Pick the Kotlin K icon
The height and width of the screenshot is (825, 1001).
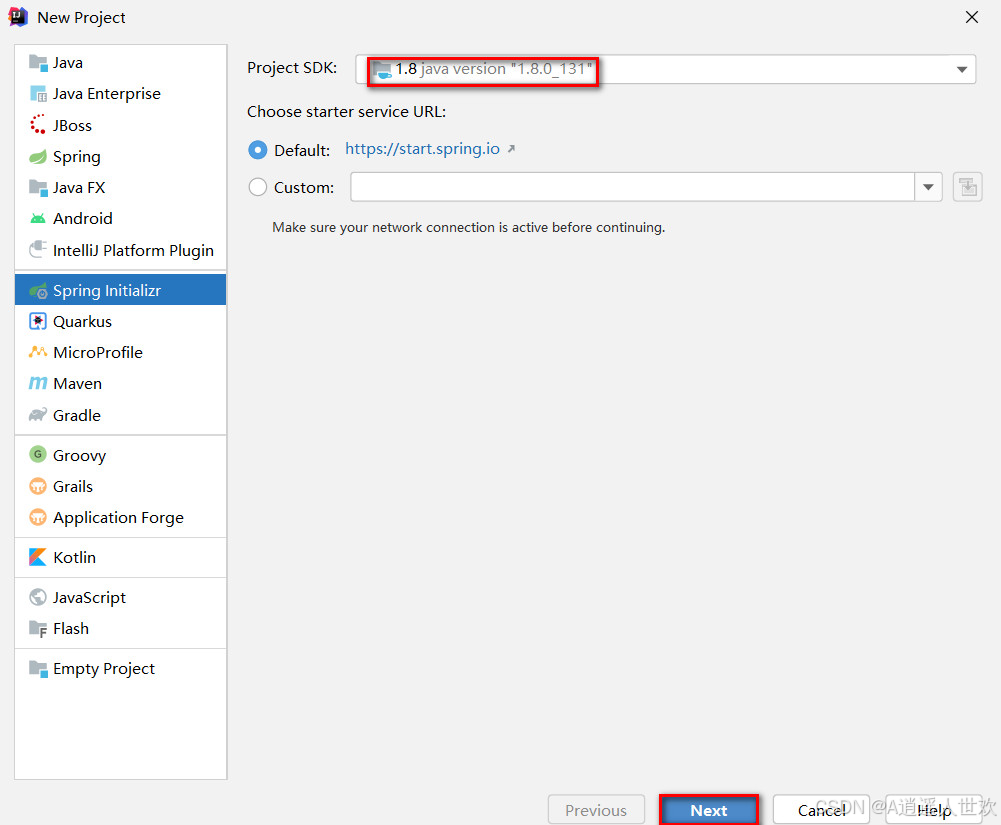click(x=38, y=557)
